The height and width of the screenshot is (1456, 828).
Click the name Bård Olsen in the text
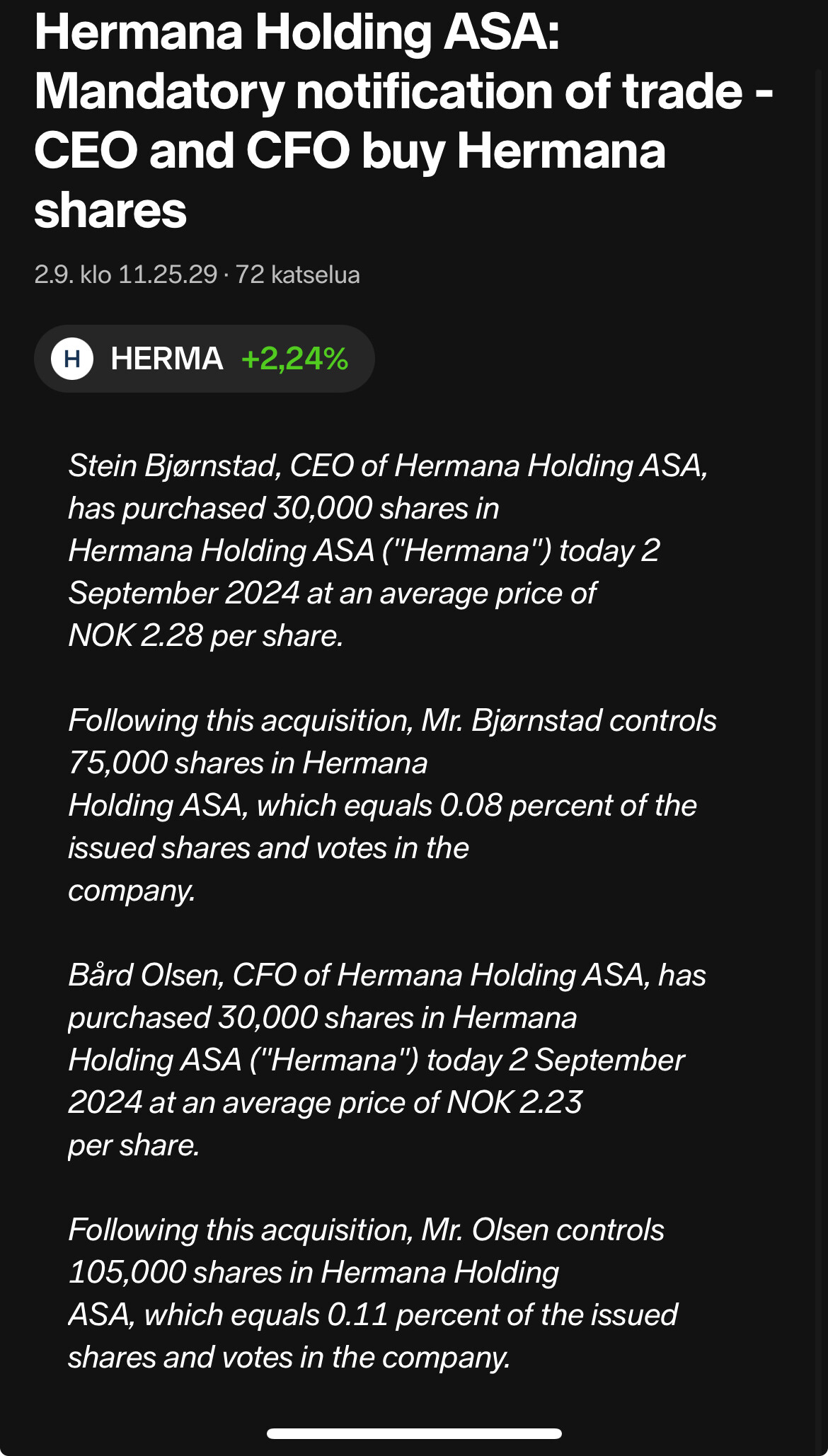point(146,976)
